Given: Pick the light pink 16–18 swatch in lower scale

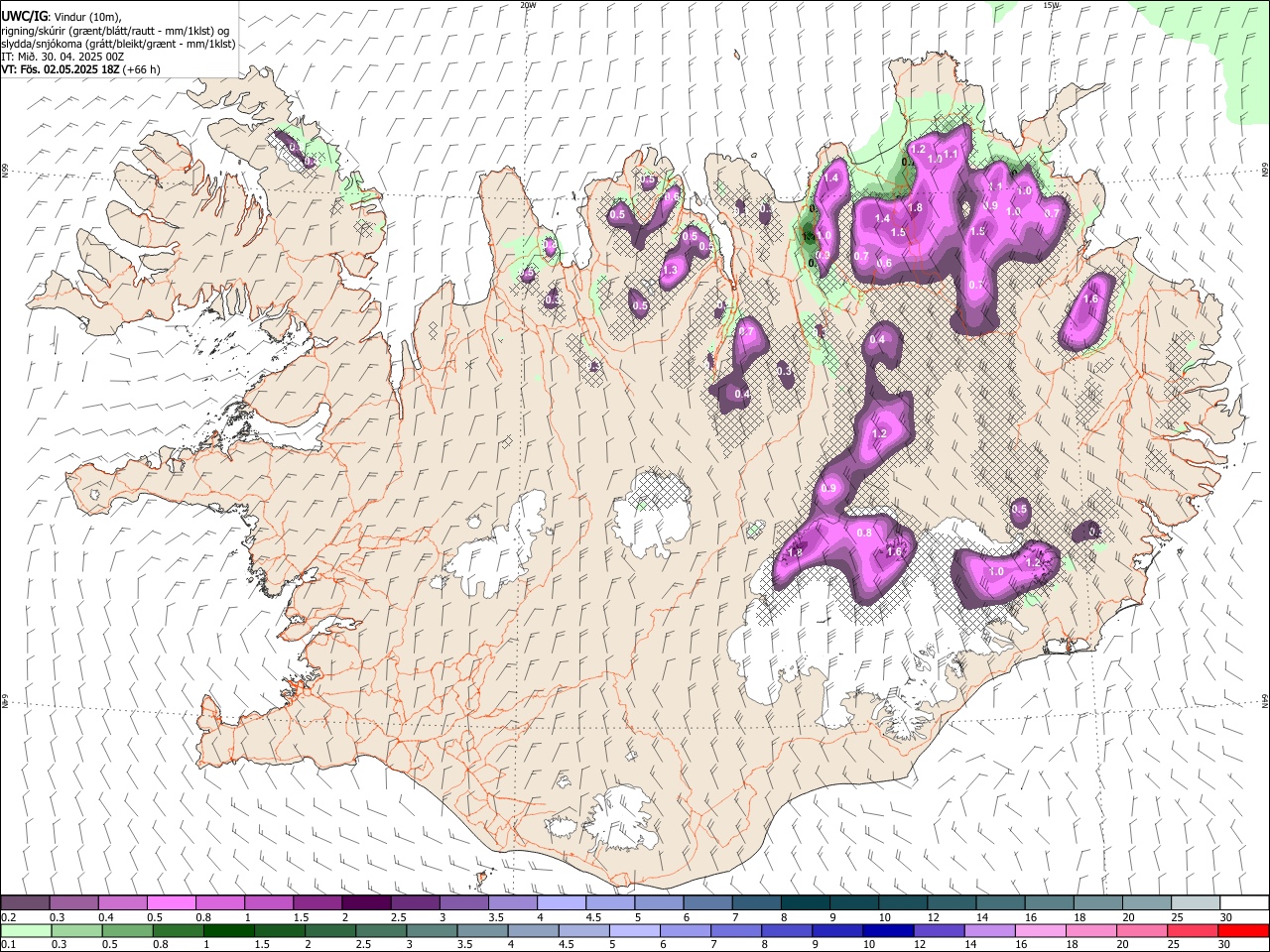Looking at the screenshot, I should click(x=1040, y=930).
